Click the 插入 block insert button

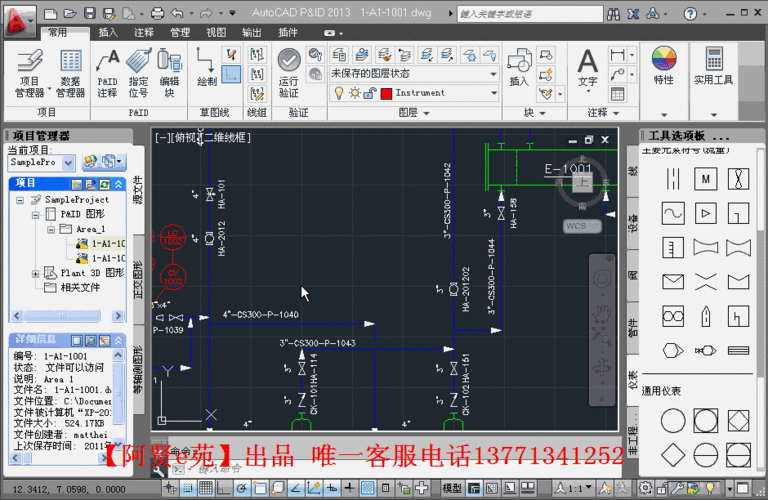(519, 67)
